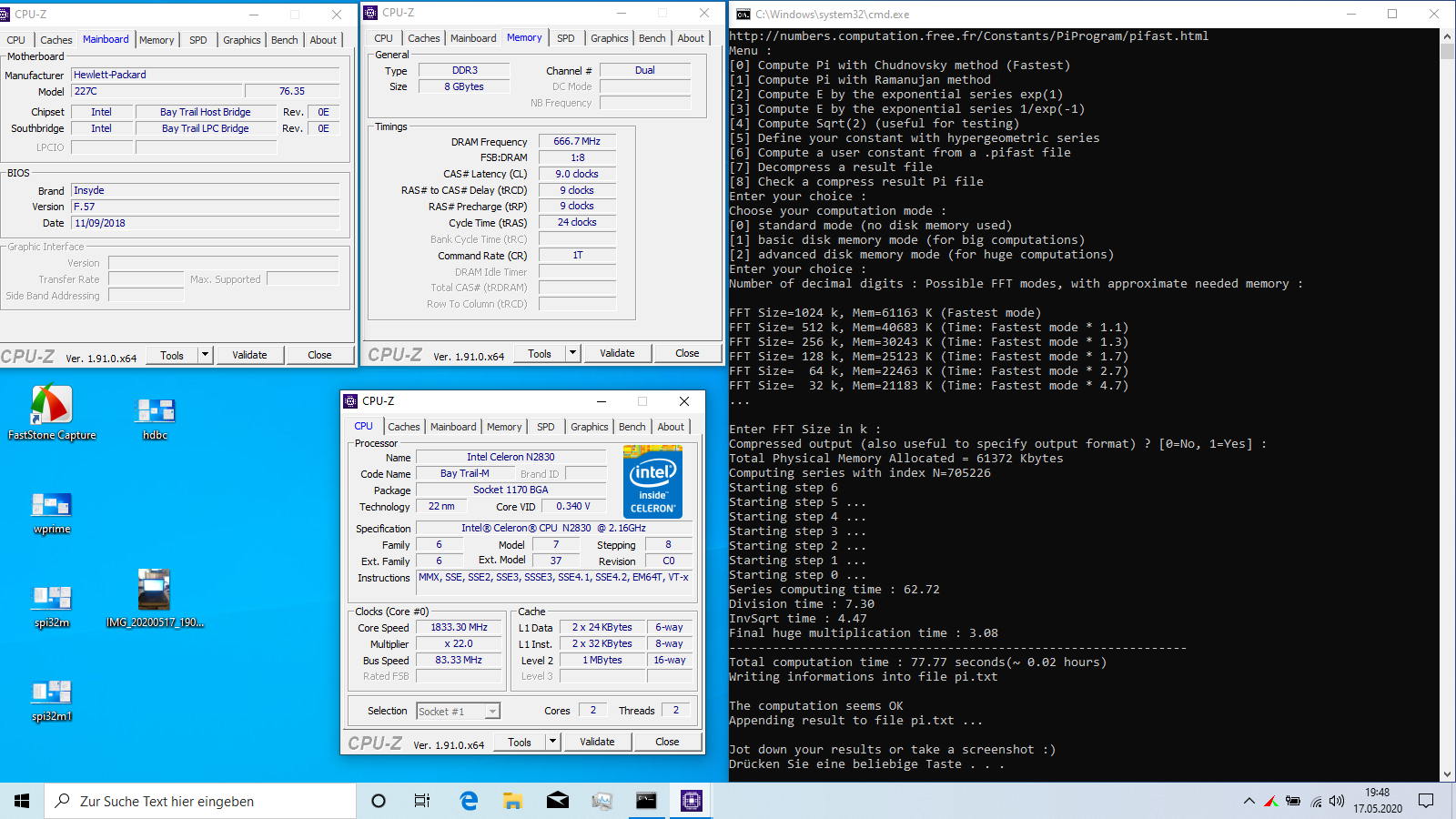Open the IMG_20200517 image file on desktop
Viewport: 1456px width, 819px height.
pos(155,598)
